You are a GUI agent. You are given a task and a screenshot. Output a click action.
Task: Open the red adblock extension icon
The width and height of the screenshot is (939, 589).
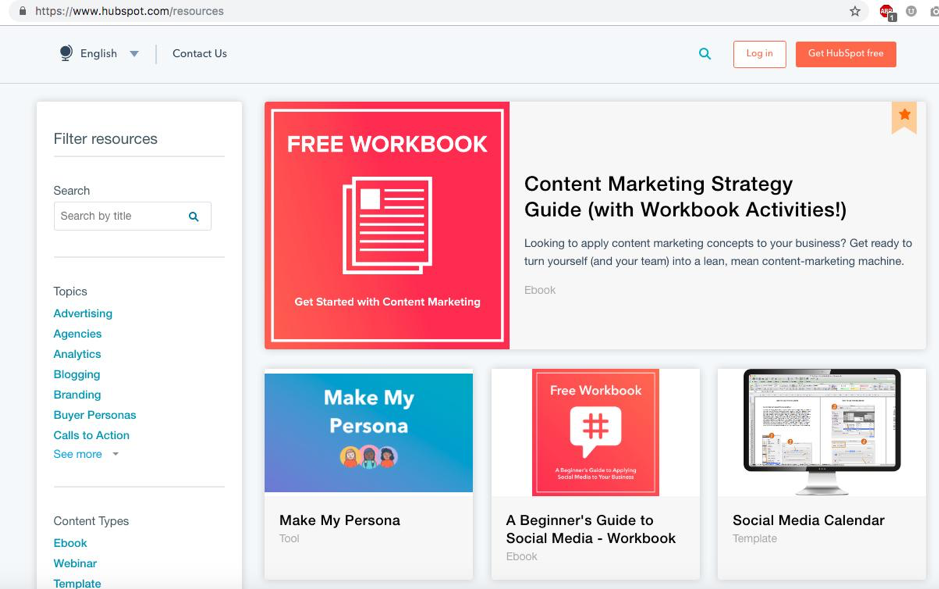tap(886, 11)
